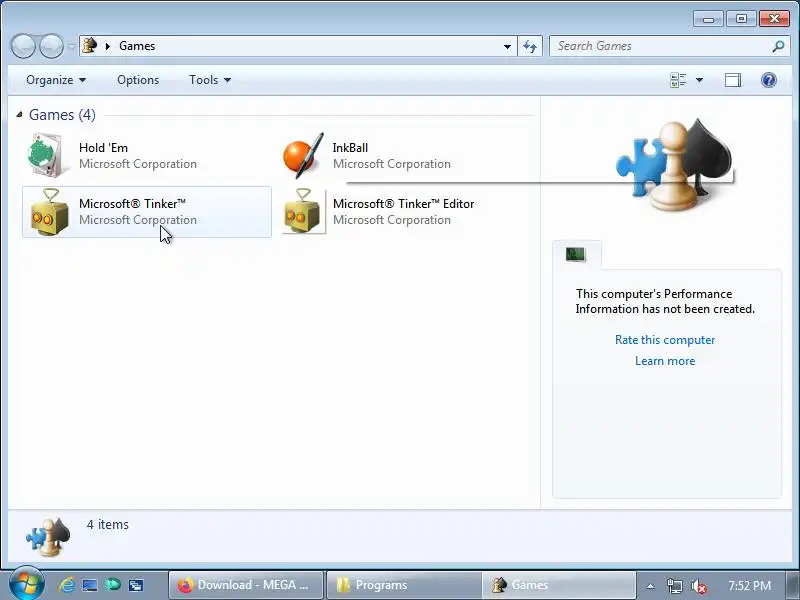800x600 pixels.
Task: Launch Internet Explorer from quick launch
Action: pyautogui.click(x=66, y=585)
